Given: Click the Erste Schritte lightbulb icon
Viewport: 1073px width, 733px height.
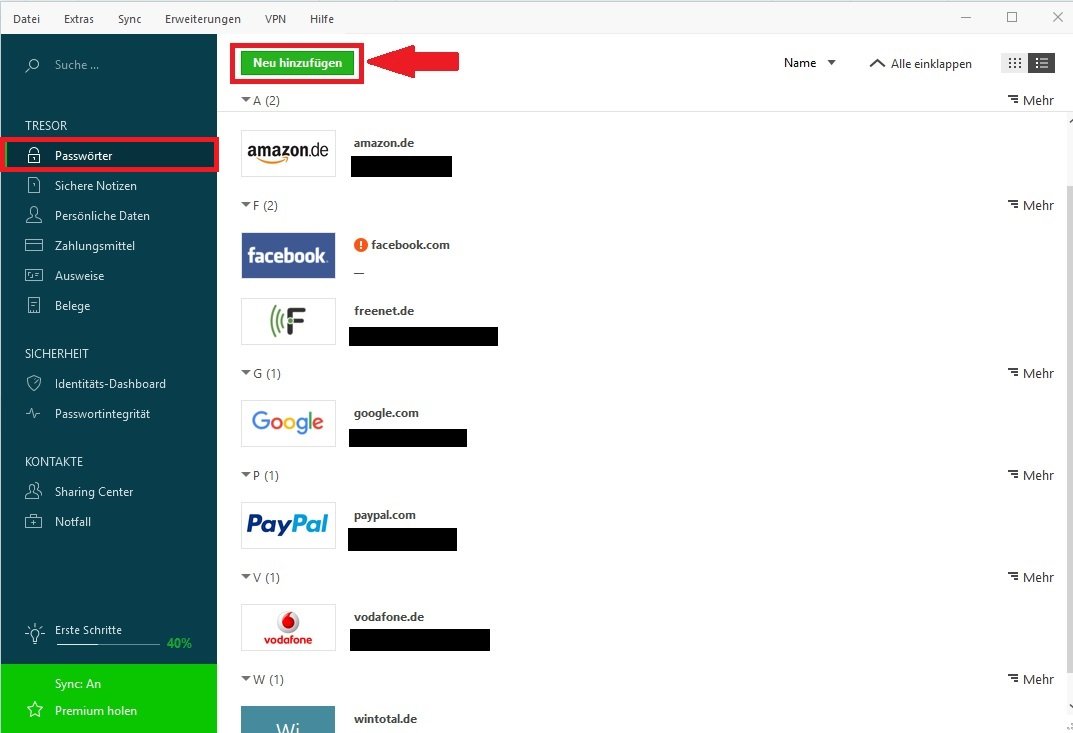Looking at the screenshot, I should (x=34, y=633).
